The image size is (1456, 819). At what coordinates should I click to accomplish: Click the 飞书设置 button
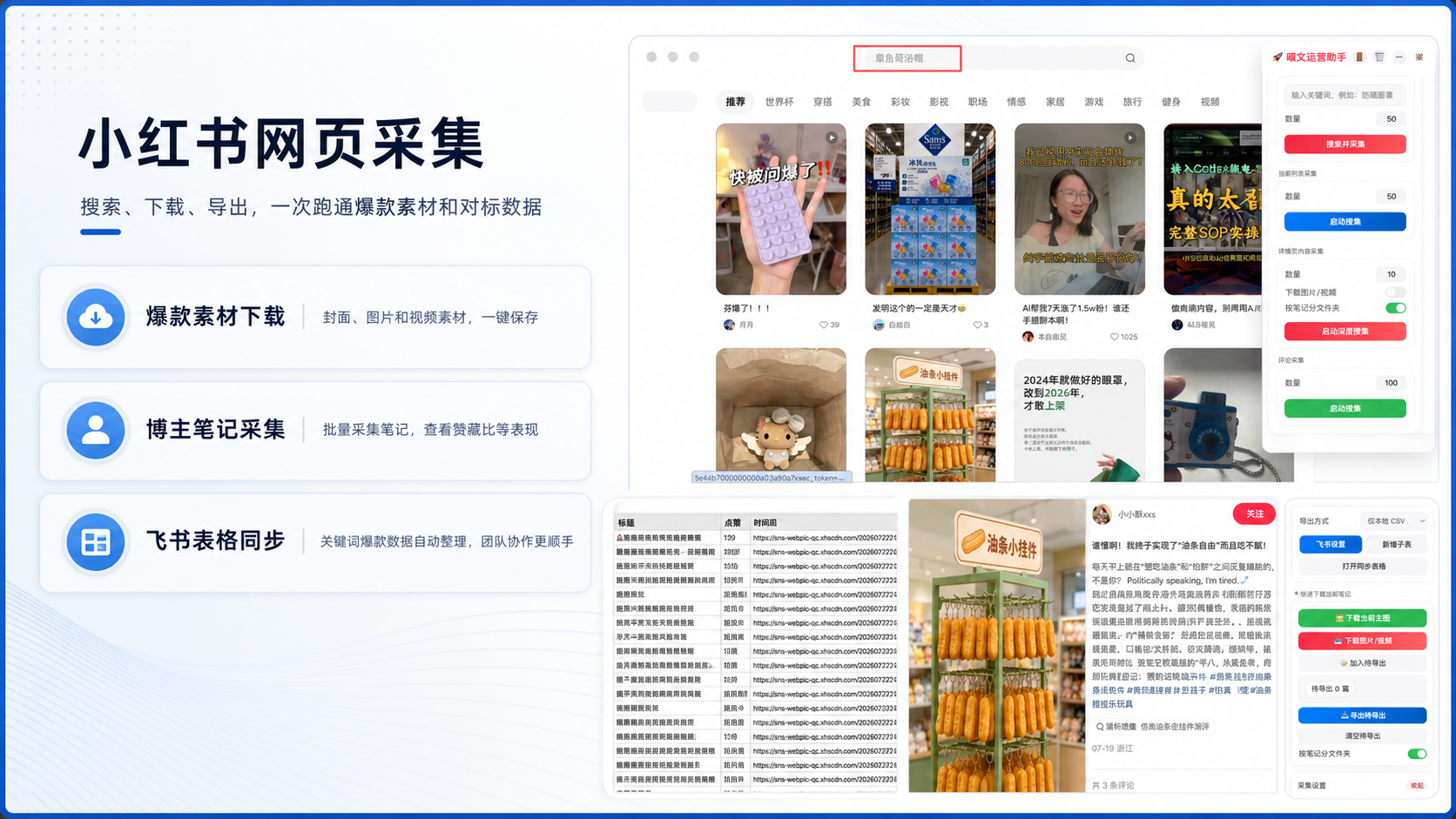1330,545
